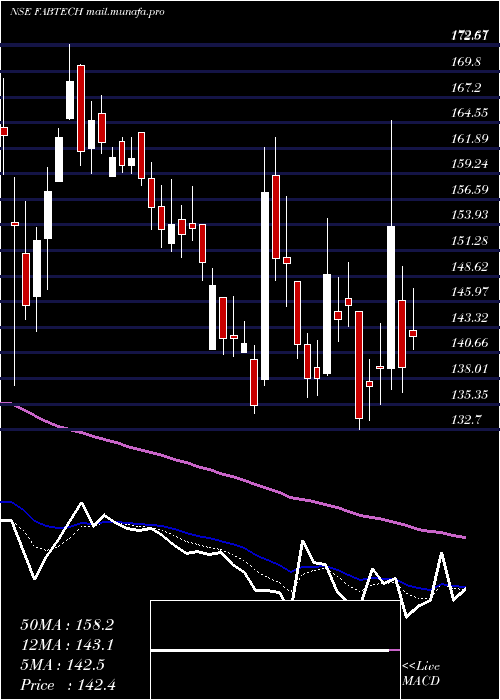Click the 148.62 price axis label
Screen dimensions: 500x700
tap(469, 267)
